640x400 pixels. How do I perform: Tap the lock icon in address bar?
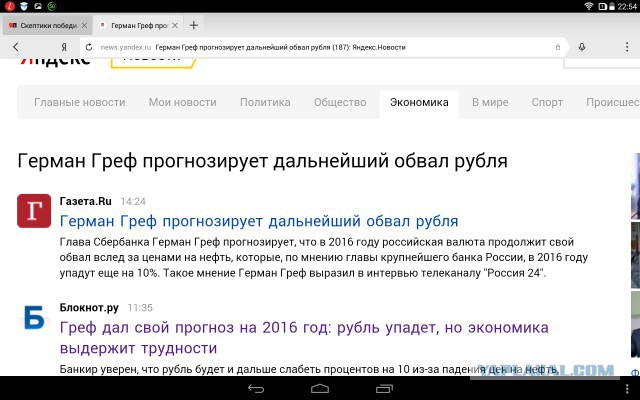click(x=558, y=47)
